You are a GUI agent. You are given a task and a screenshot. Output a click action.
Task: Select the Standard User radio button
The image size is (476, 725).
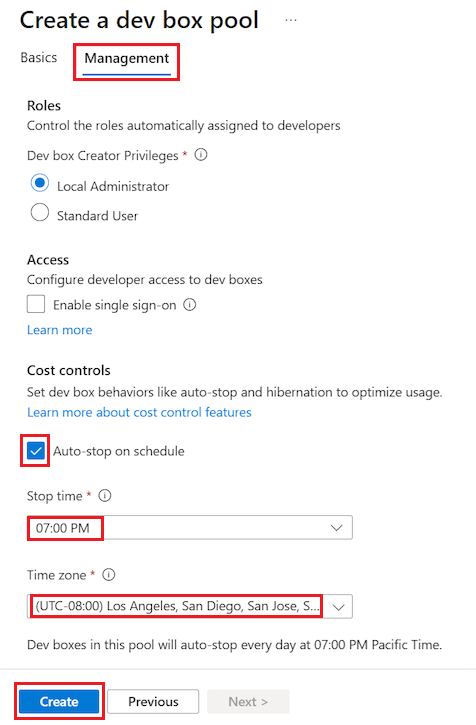[40, 213]
